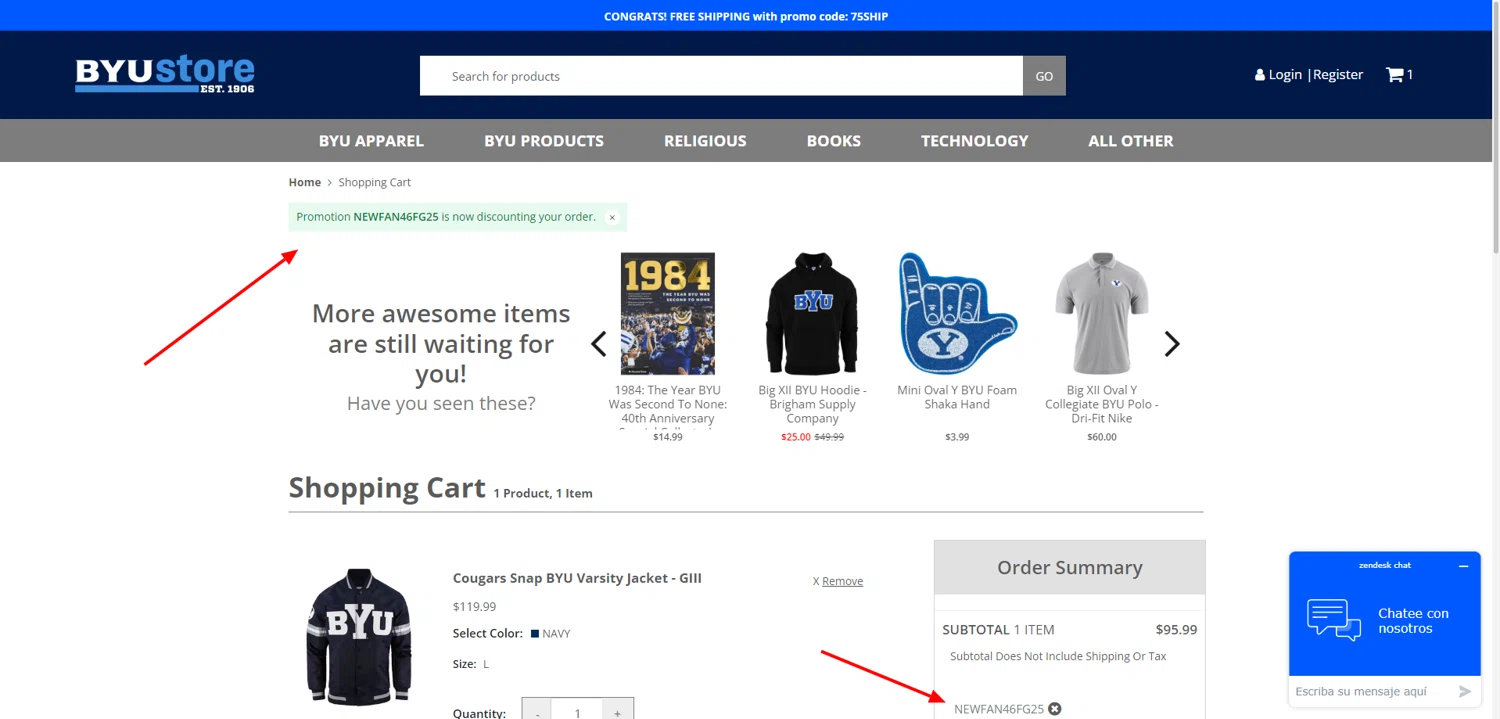Type a message in the chat field

(1371, 691)
